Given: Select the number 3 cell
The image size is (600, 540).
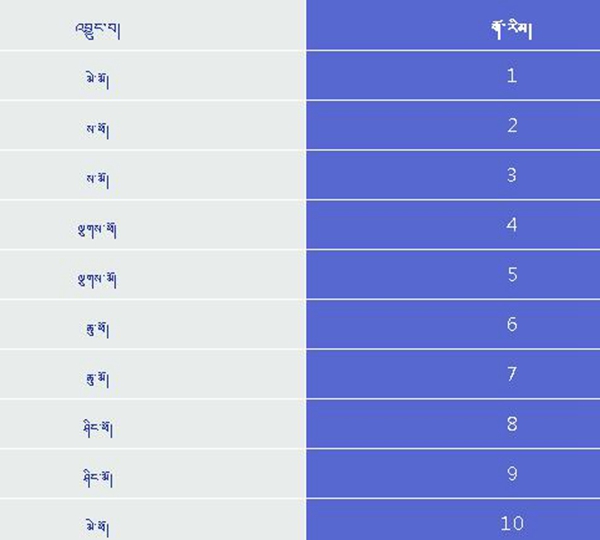Looking at the screenshot, I should (x=453, y=175).
